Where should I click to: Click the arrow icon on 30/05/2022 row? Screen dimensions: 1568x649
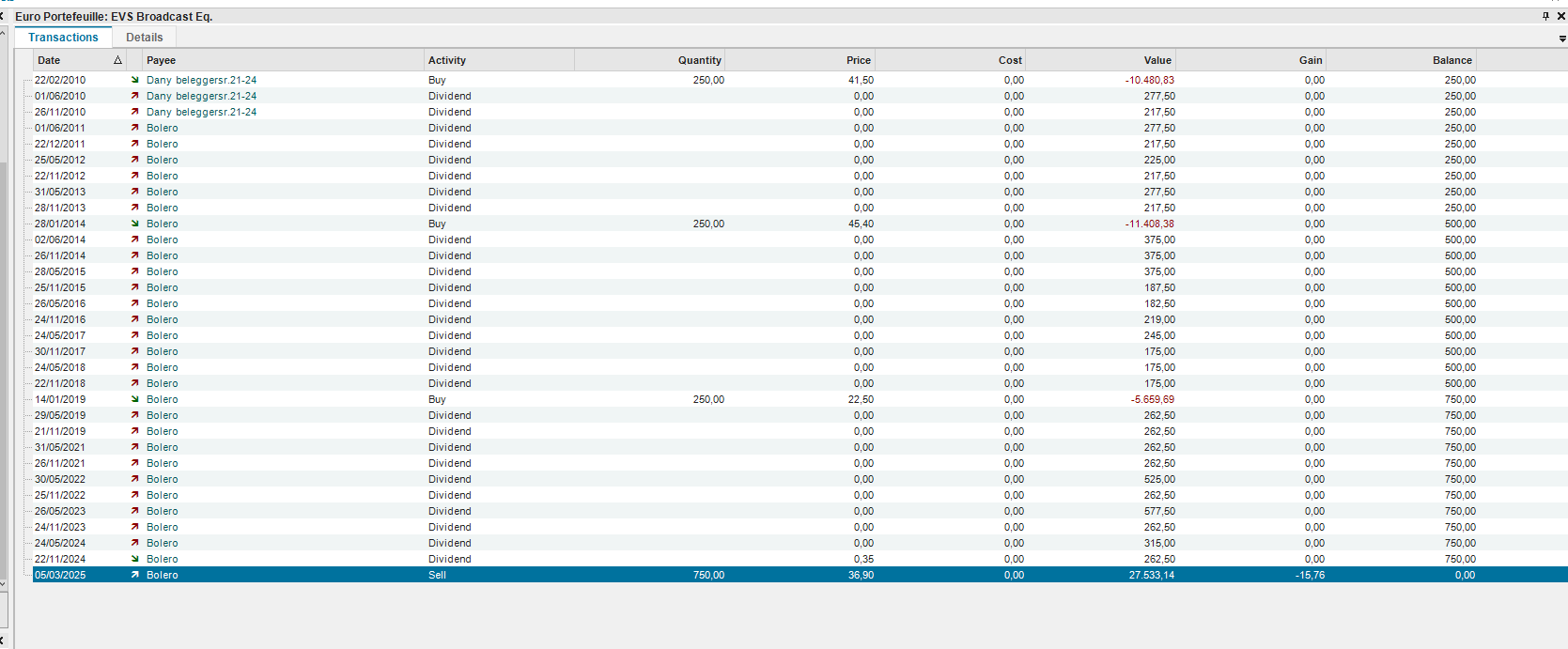click(x=135, y=479)
